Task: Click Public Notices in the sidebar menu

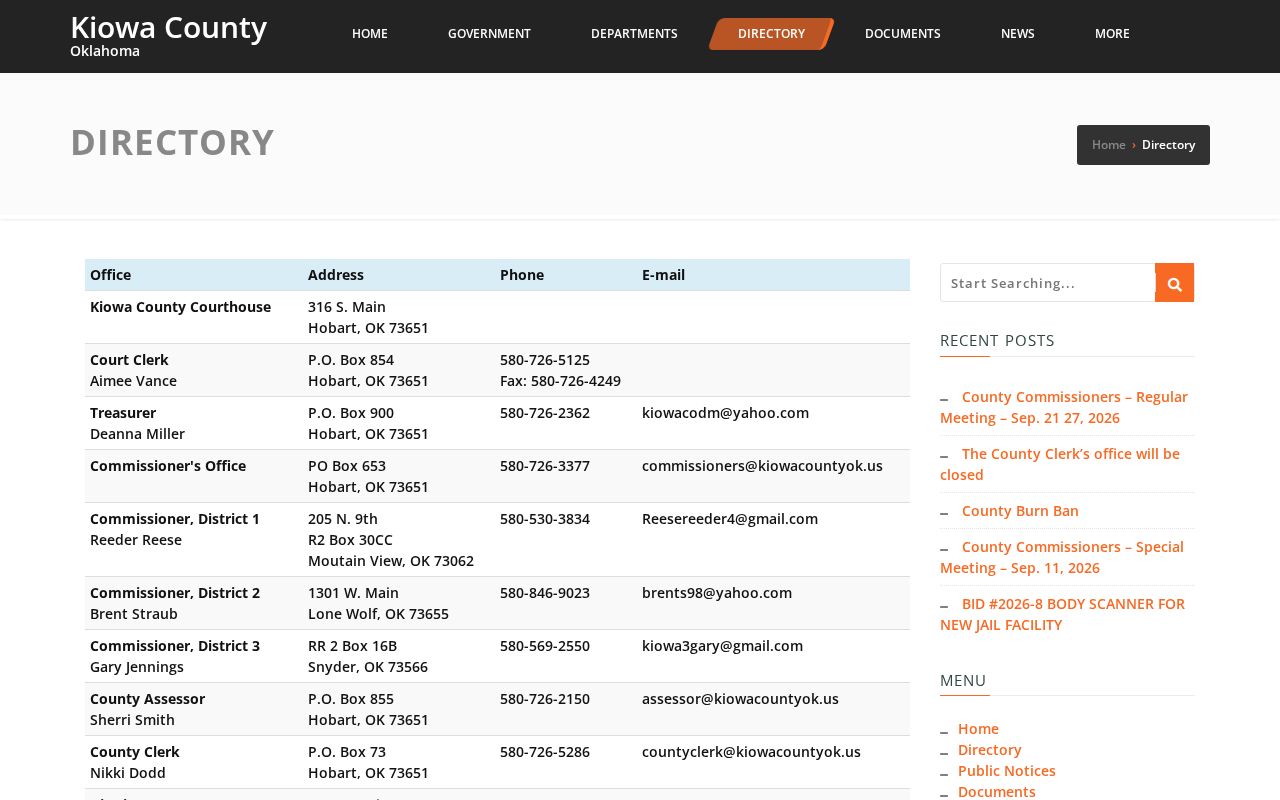Action: point(1007,771)
